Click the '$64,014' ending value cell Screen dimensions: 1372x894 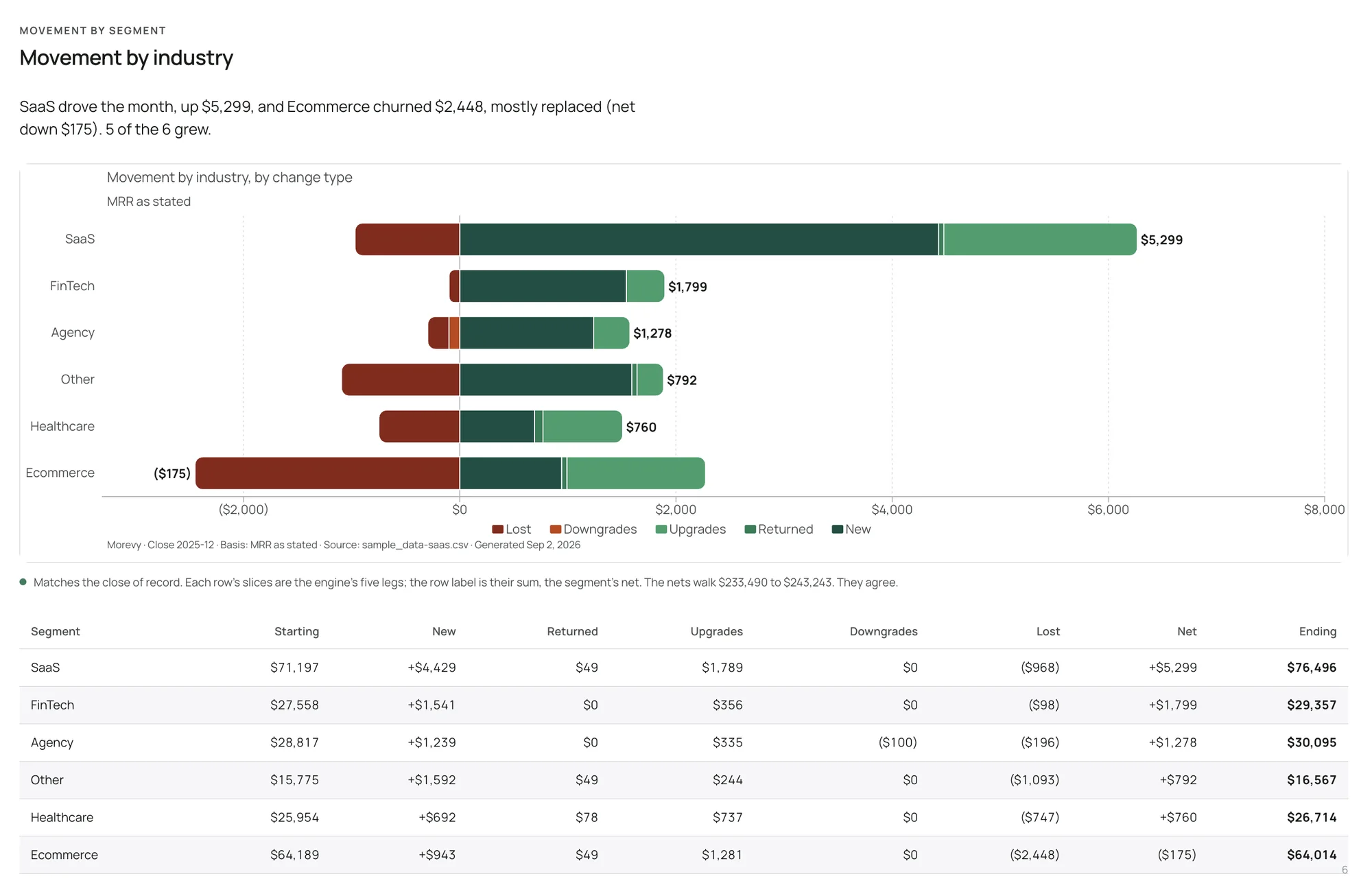click(1312, 855)
